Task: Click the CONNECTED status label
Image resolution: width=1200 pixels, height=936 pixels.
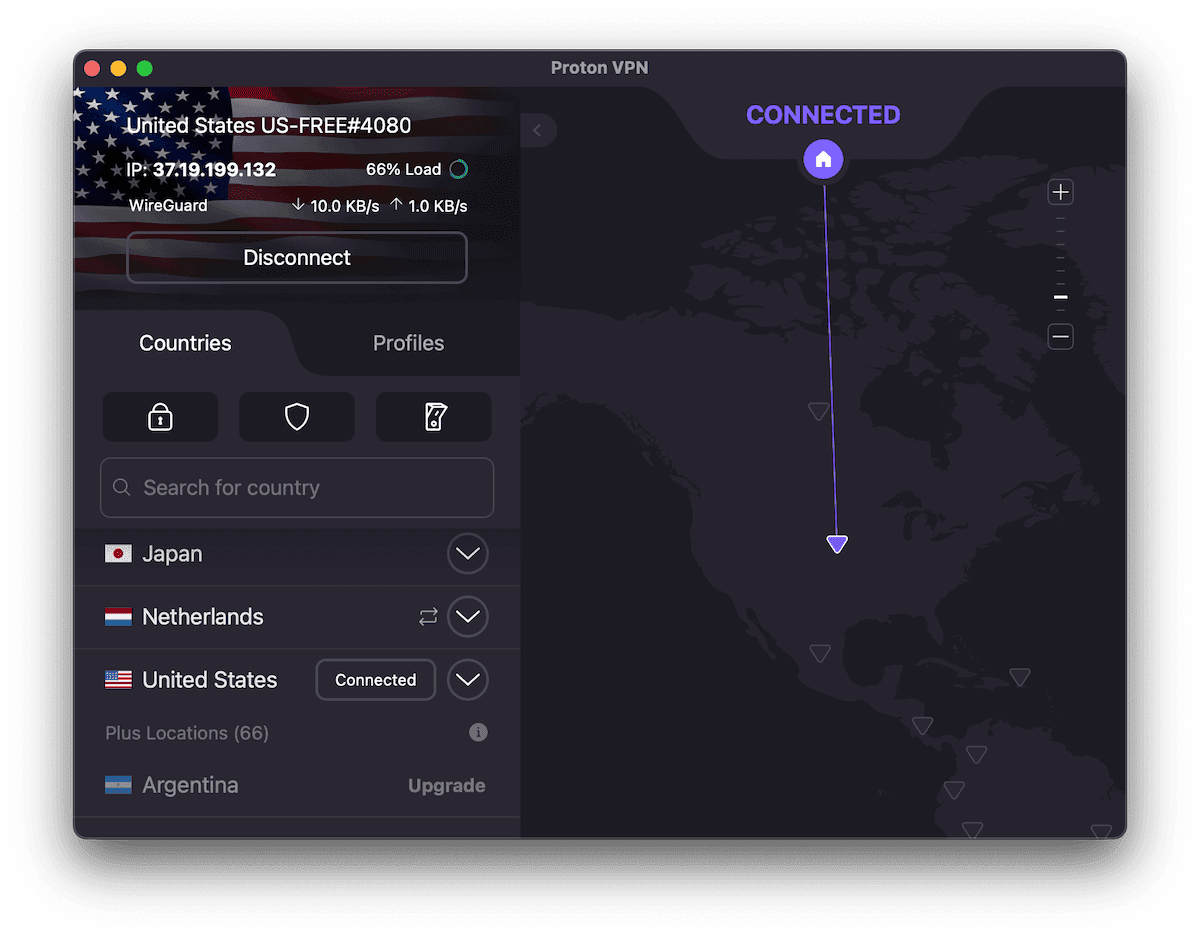Action: [x=823, y=115]
